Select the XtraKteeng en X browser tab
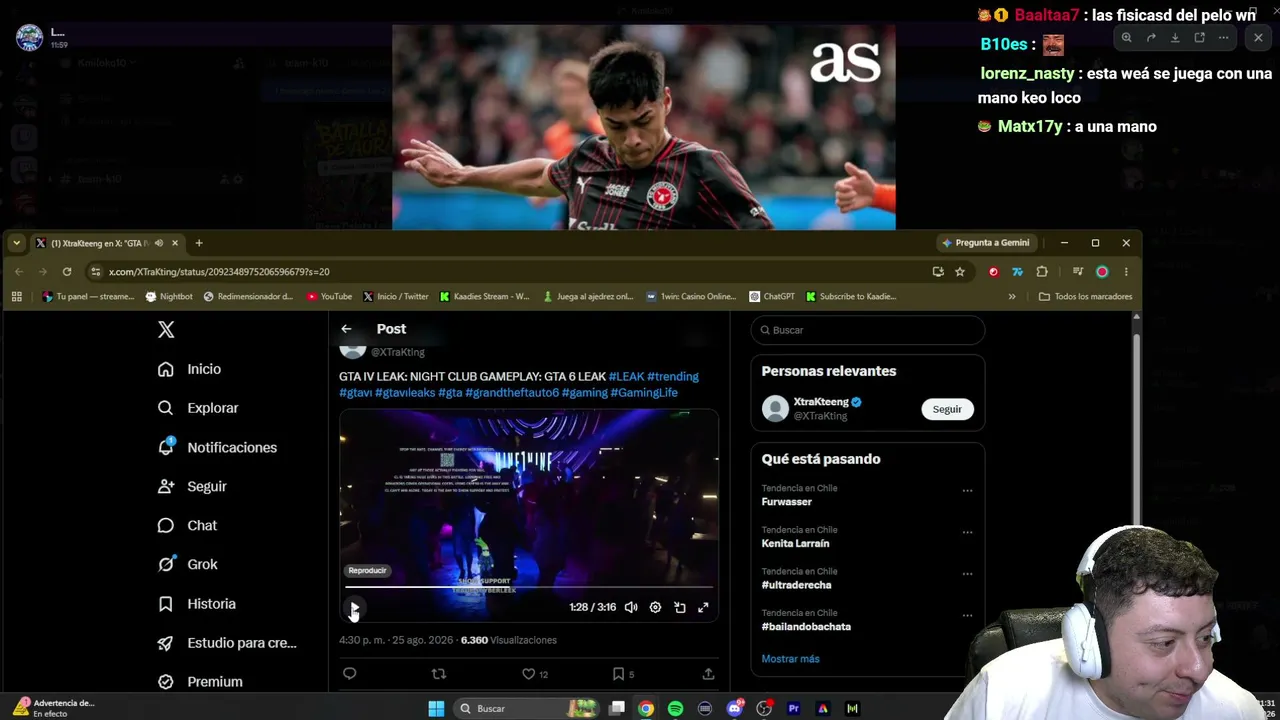 pos(107,243)
